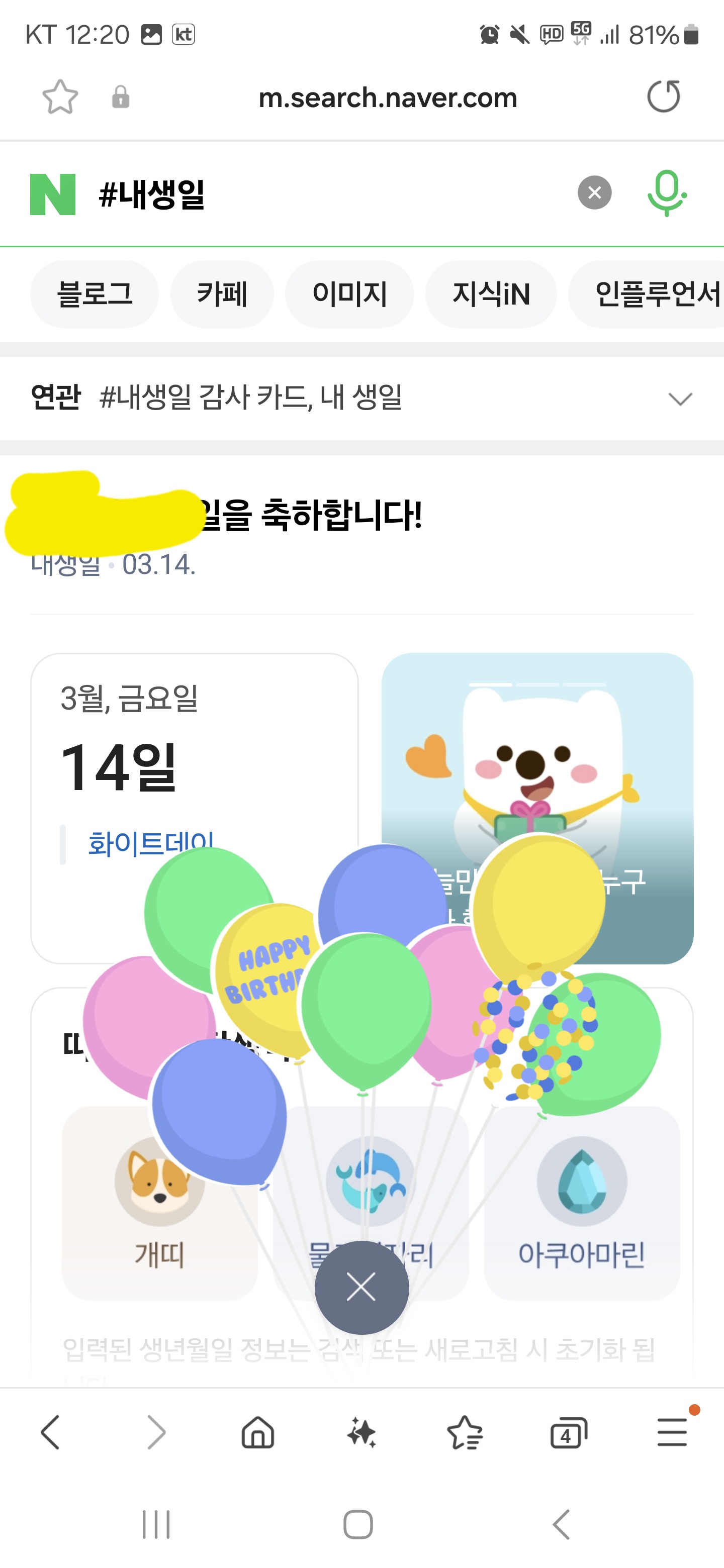The image size is (724, 1568).
Task: Expand the 연관 related searches chevron
Action: pyautogui.click(x=680, y=399)
